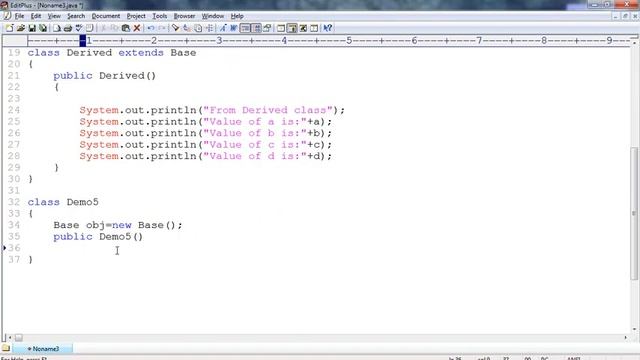Open the Edit menu
This screenshot has width=640, height=360.
(36, 16)
